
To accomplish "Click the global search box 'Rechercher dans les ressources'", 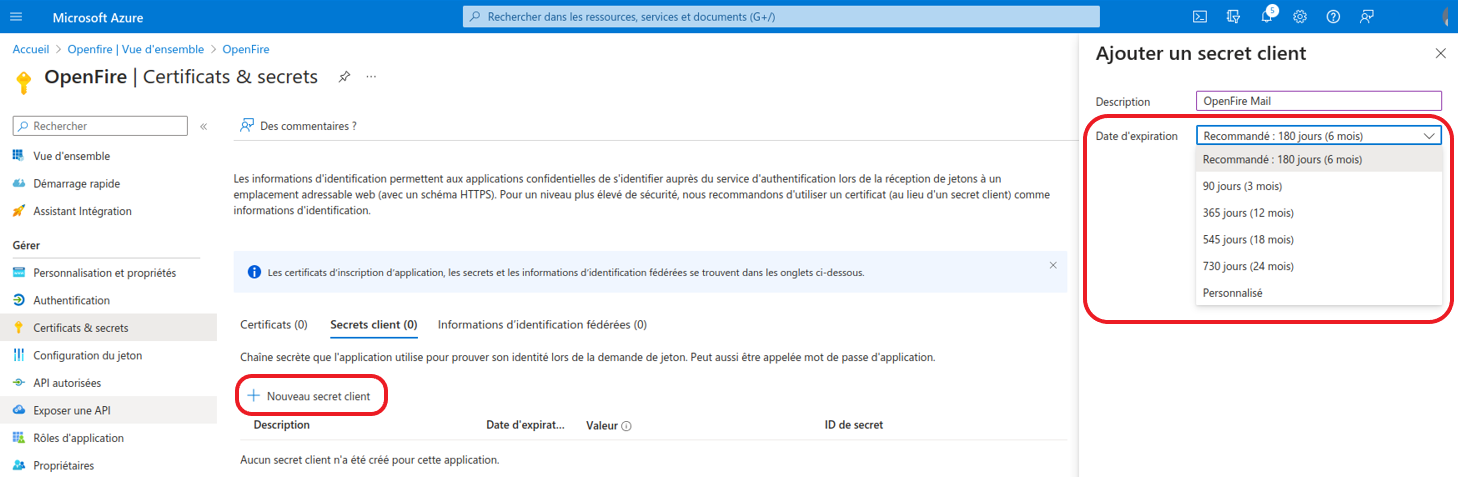I will 782,17.
